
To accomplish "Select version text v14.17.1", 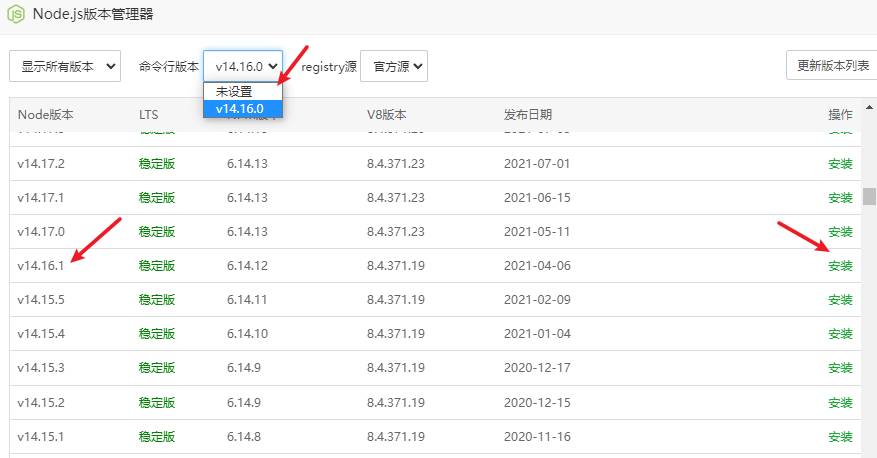I will (x=41, y=198).
